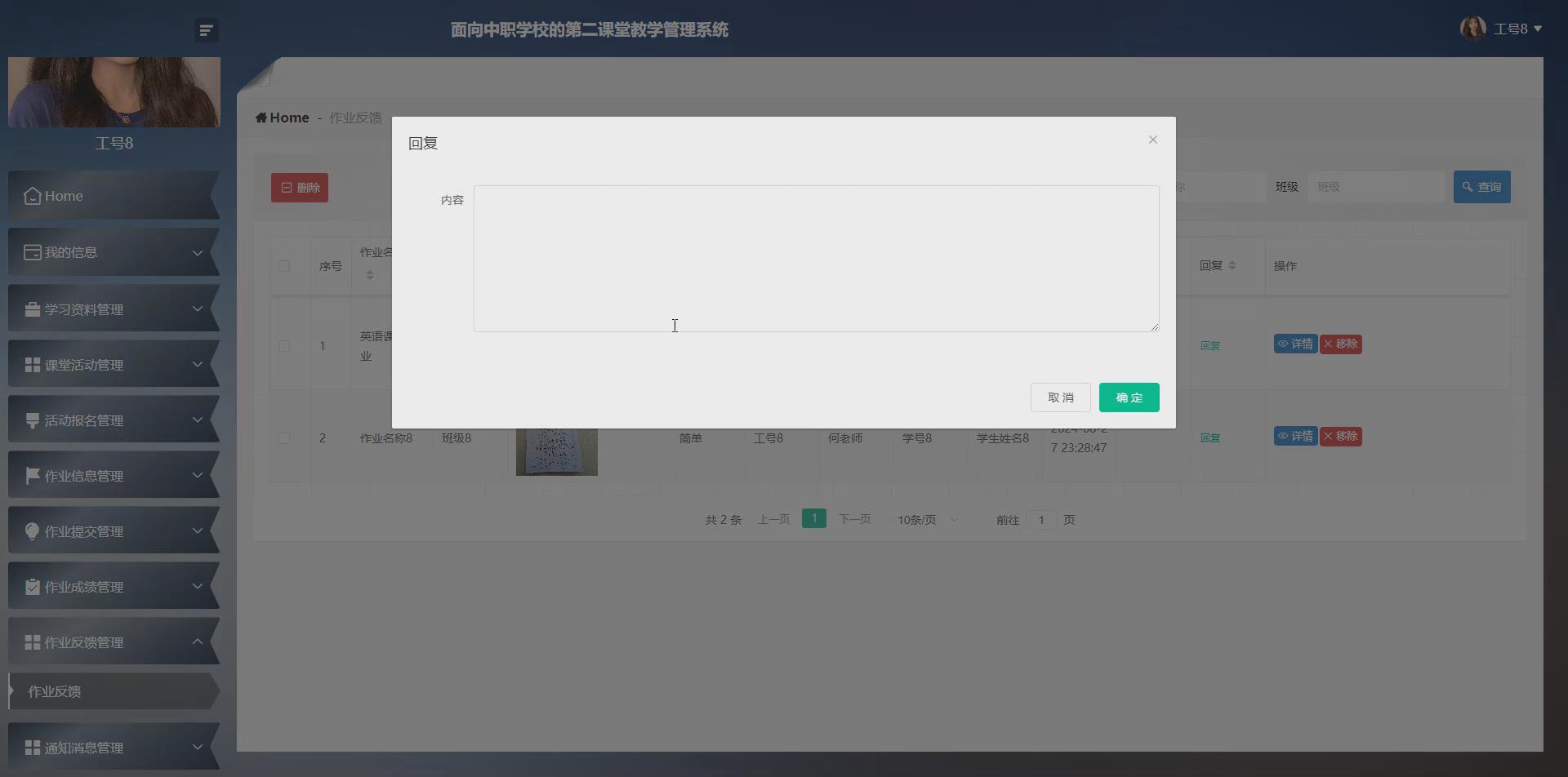The height and width of the screenshot is (777, 1568).
Task: Click the 通知消息管理 grid icon
Action: (31, 746)
